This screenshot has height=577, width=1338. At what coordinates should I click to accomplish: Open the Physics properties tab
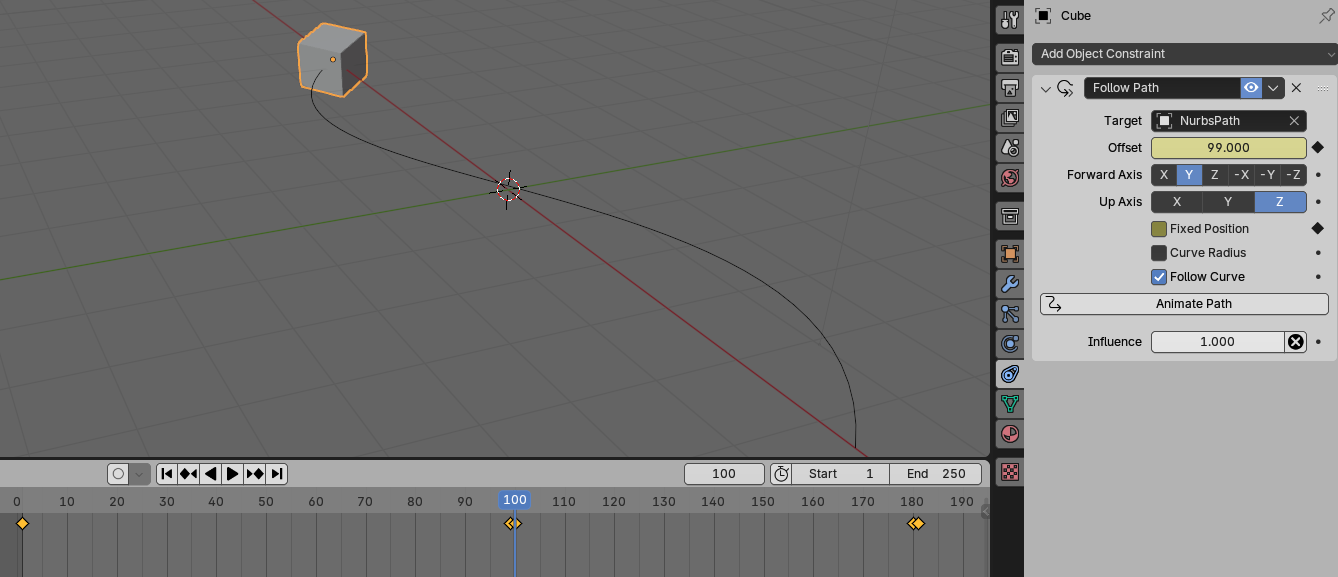1010,344
